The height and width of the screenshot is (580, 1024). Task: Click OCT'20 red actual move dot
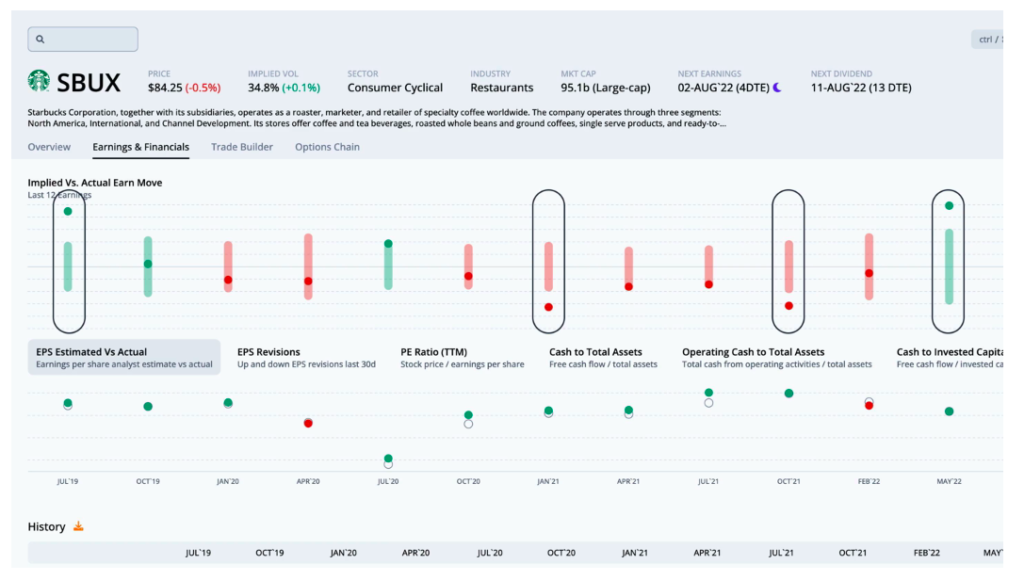pyautogui.click(x=468, y=276)
